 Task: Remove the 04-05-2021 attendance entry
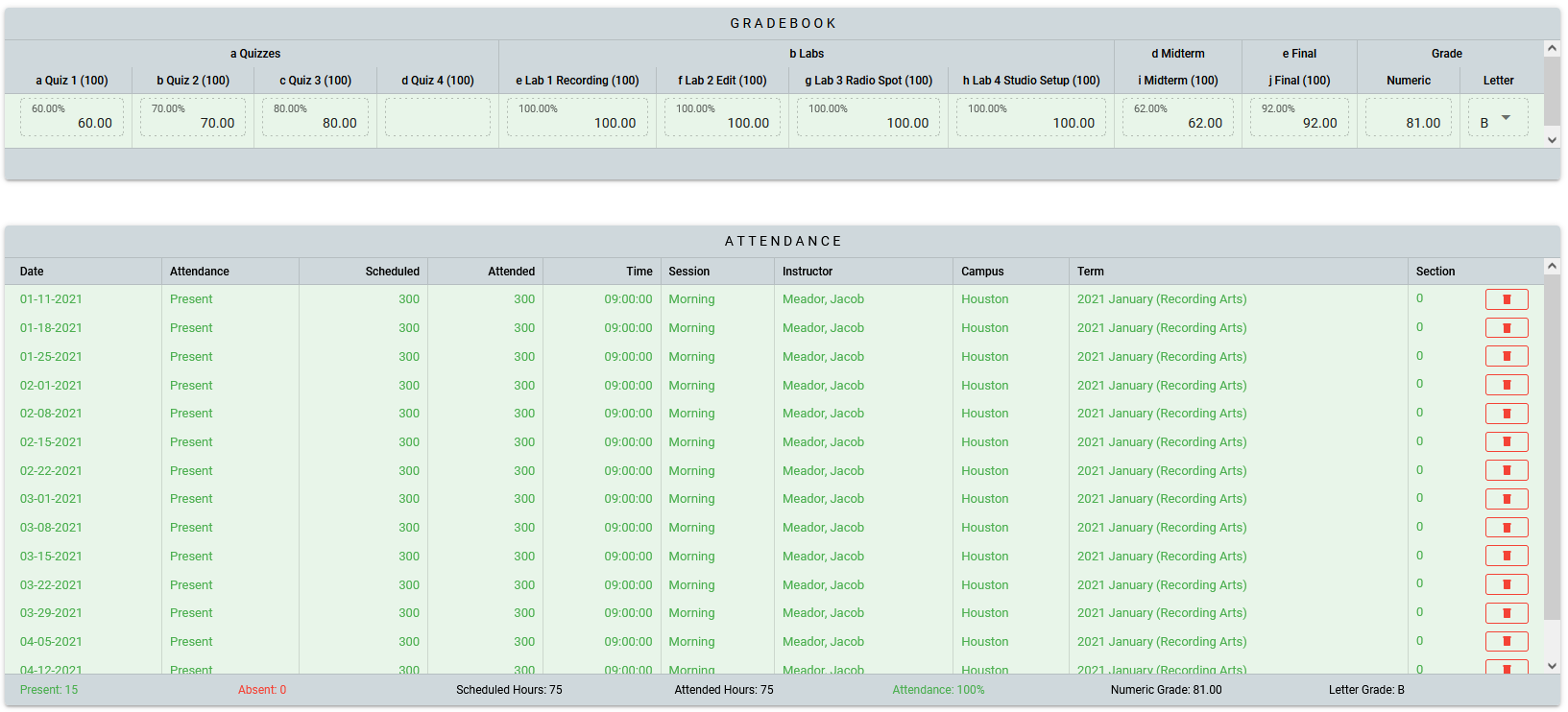(x=1506, y=642)
